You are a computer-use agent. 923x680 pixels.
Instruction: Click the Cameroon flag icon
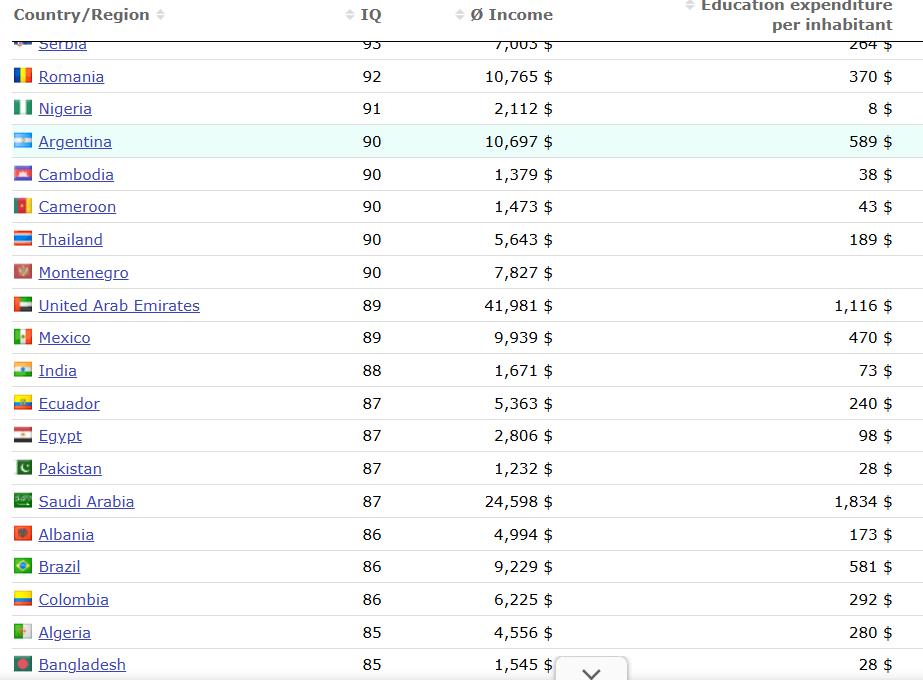[23, 206]
